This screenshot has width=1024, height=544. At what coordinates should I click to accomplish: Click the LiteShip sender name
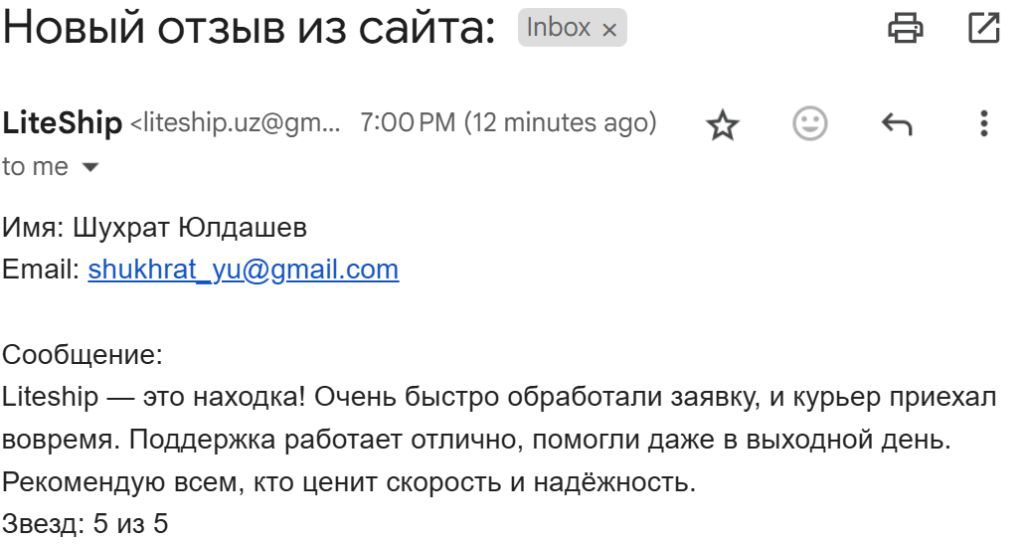click(62, 123)
